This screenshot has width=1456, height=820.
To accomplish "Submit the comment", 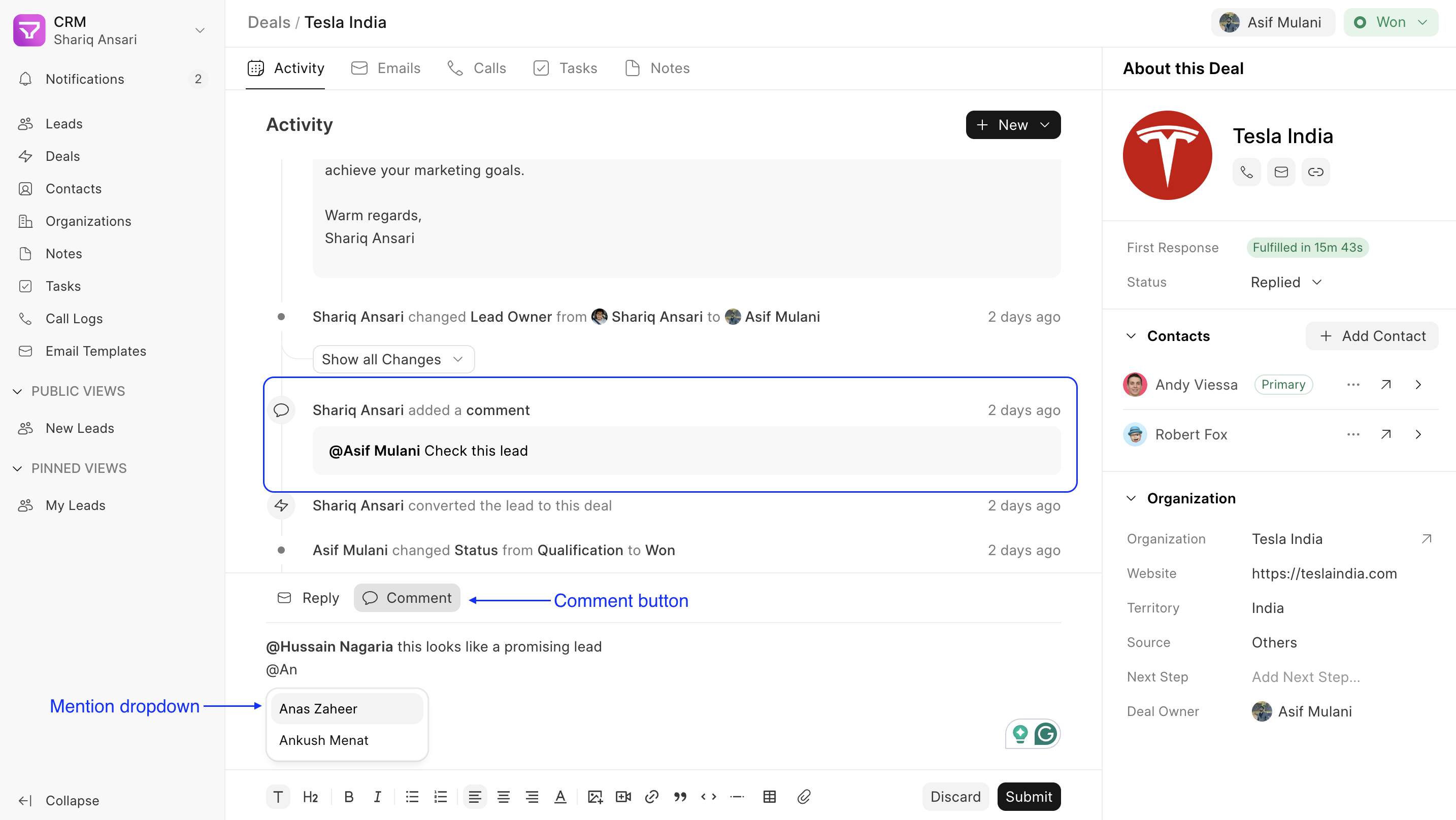I will [x=1029, y=796].
